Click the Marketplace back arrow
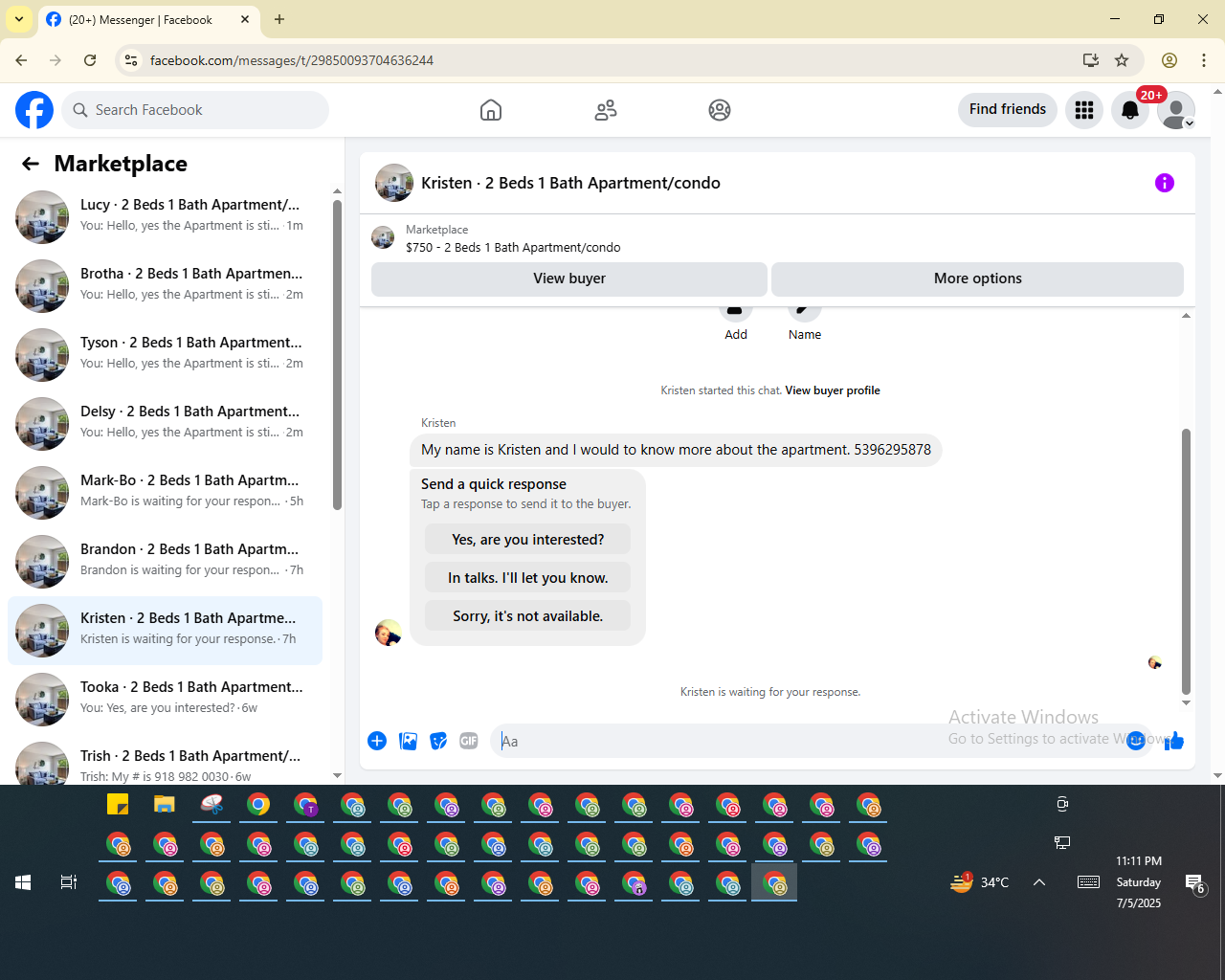 (31, 164)
